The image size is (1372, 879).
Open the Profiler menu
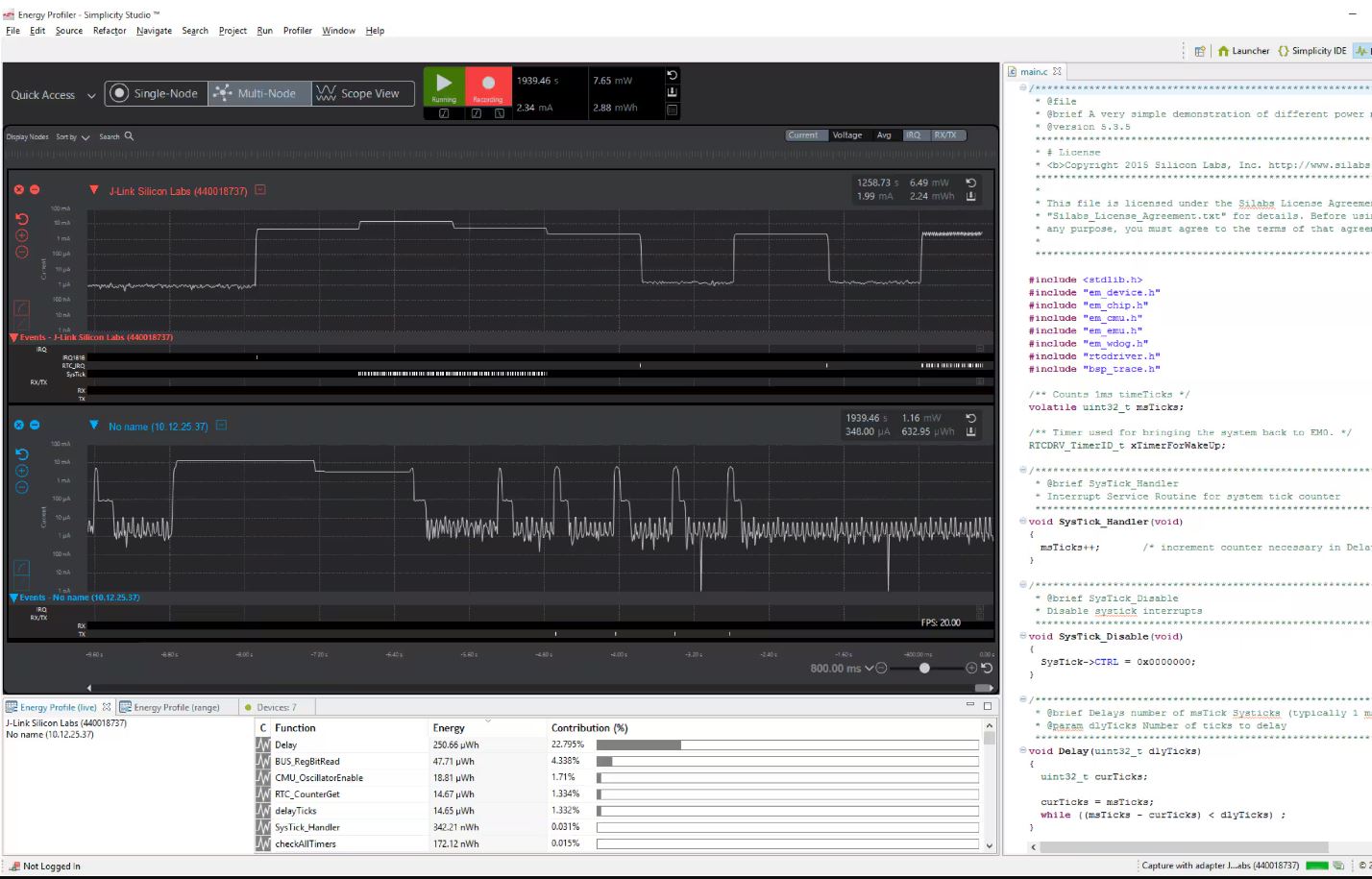(297, 31)
